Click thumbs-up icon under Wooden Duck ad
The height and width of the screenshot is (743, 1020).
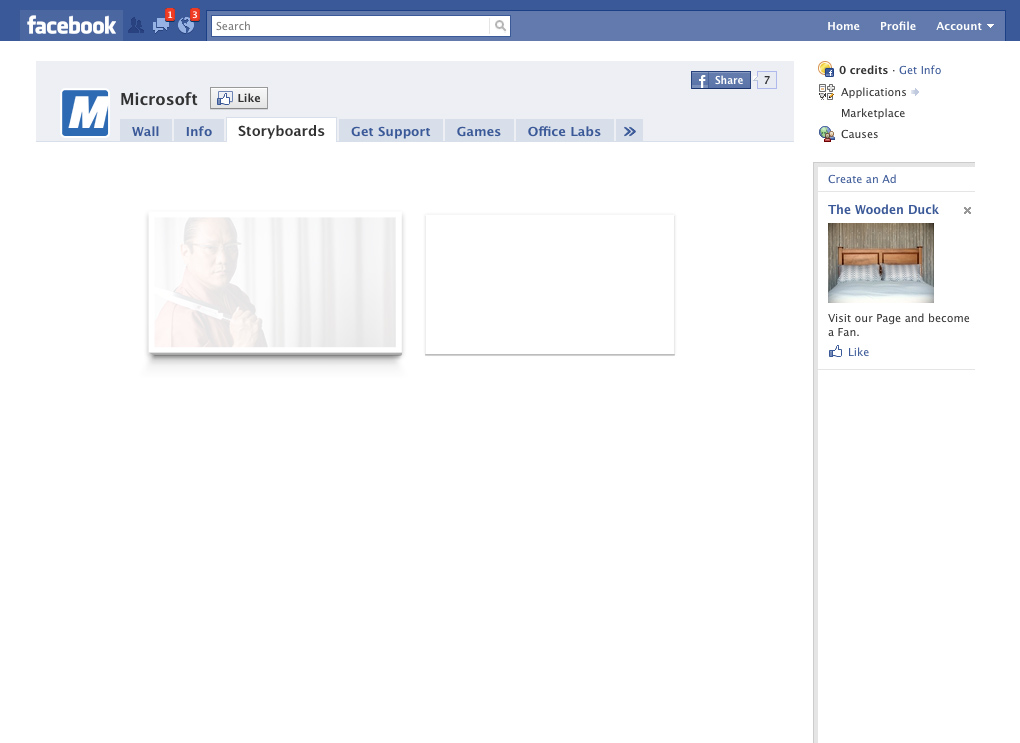pos(835,352)
